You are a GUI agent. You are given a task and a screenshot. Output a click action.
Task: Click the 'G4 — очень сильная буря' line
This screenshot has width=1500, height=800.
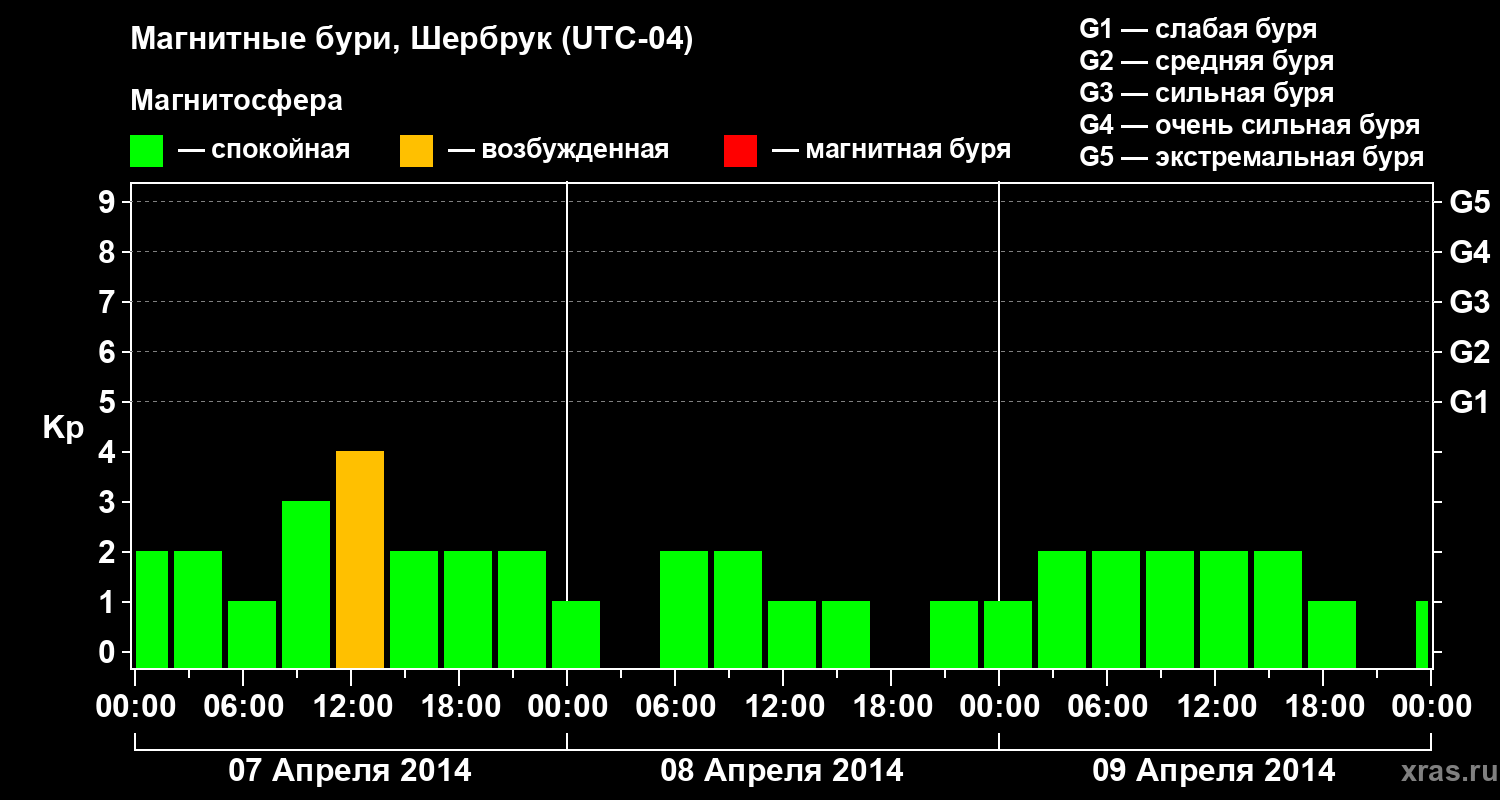coord(1250,125)
